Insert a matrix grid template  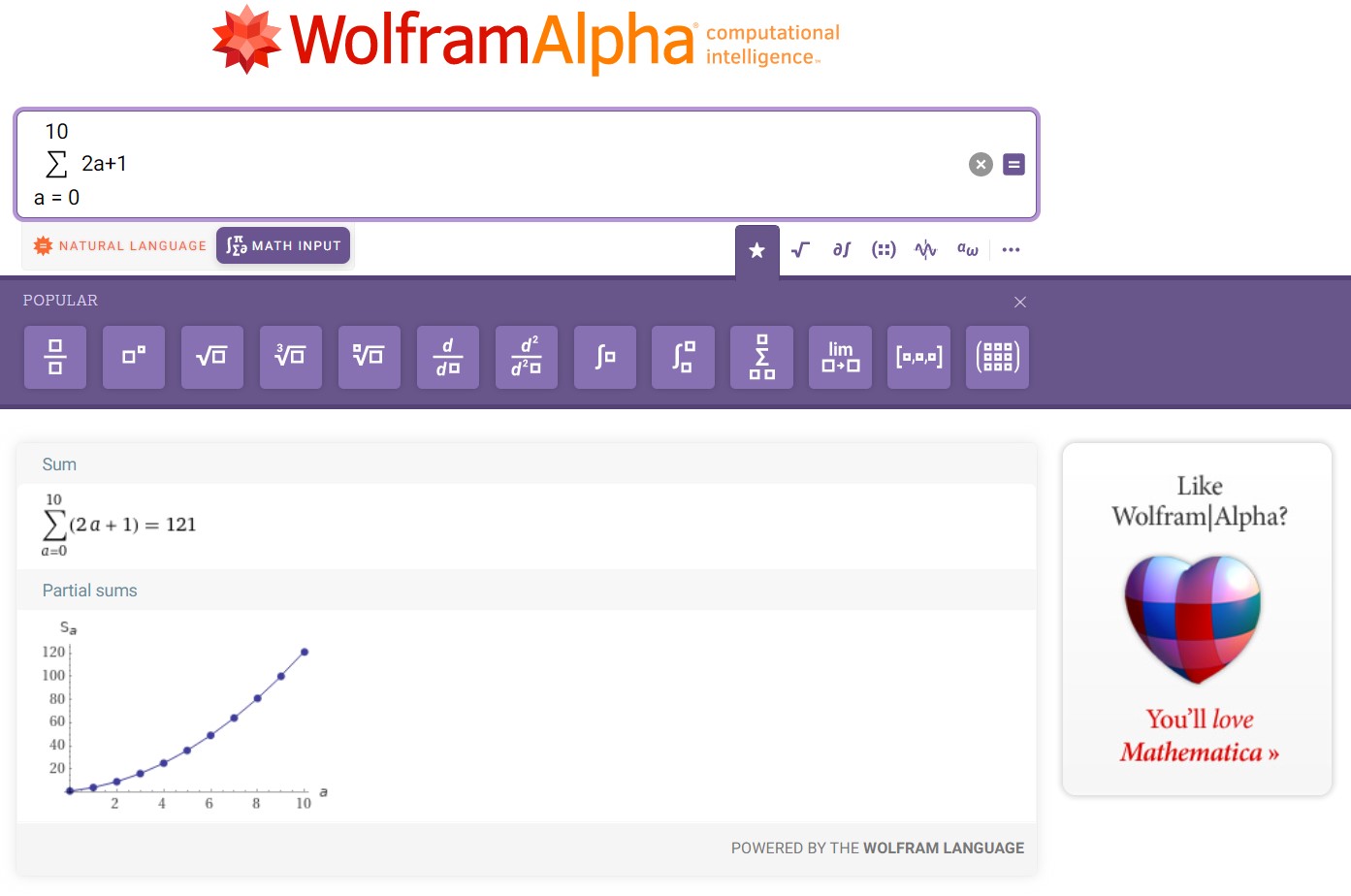tap(998, 357)
